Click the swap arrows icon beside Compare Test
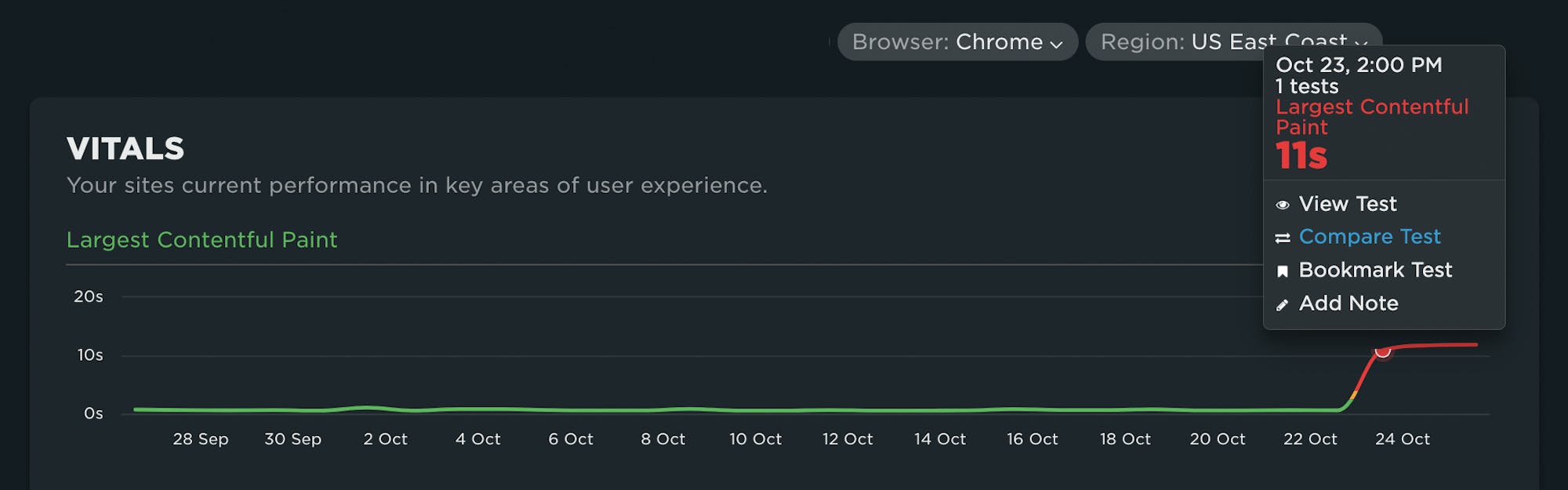The height and width of the screenshot is (490, 1568). point(1283,238)
